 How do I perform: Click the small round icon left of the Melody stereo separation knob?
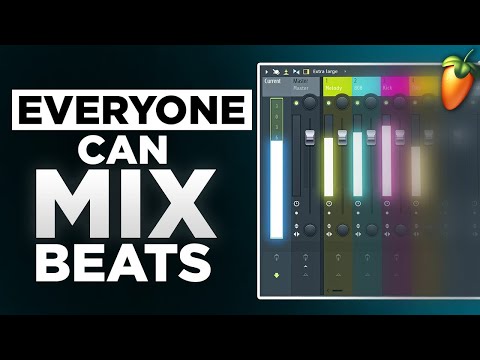[x=329, y=226]
